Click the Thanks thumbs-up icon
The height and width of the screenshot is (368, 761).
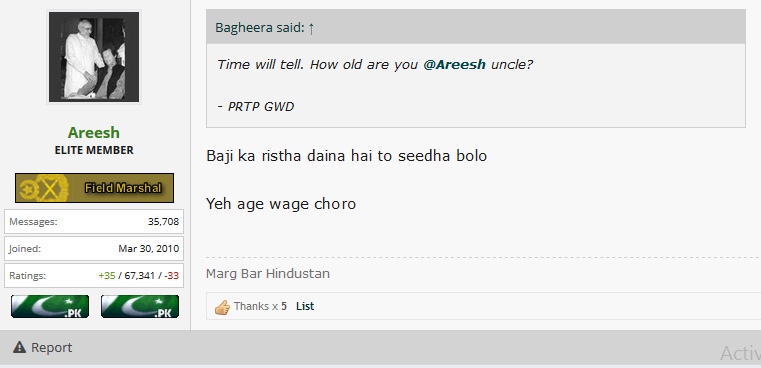click(222, 307)
